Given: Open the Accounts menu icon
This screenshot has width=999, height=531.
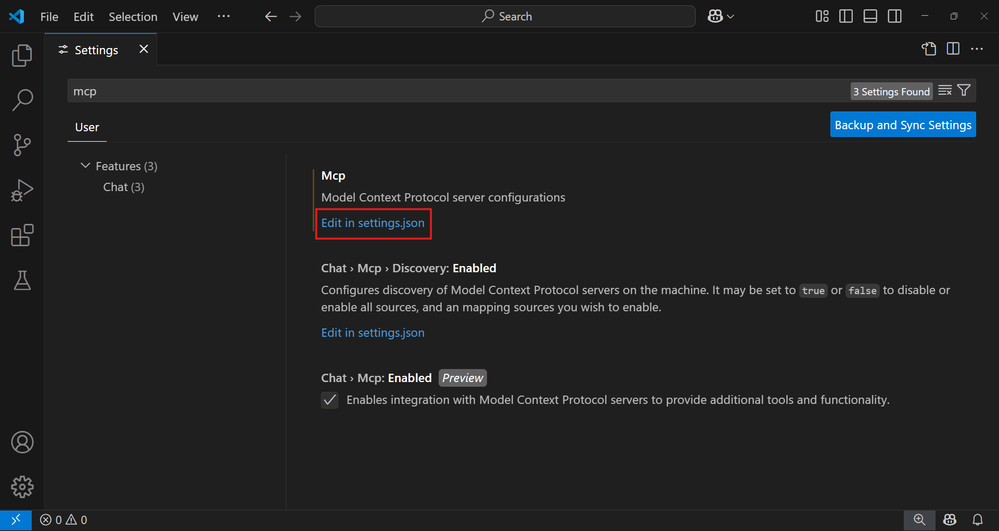Looking at the screenshot, I should [22, 442].
